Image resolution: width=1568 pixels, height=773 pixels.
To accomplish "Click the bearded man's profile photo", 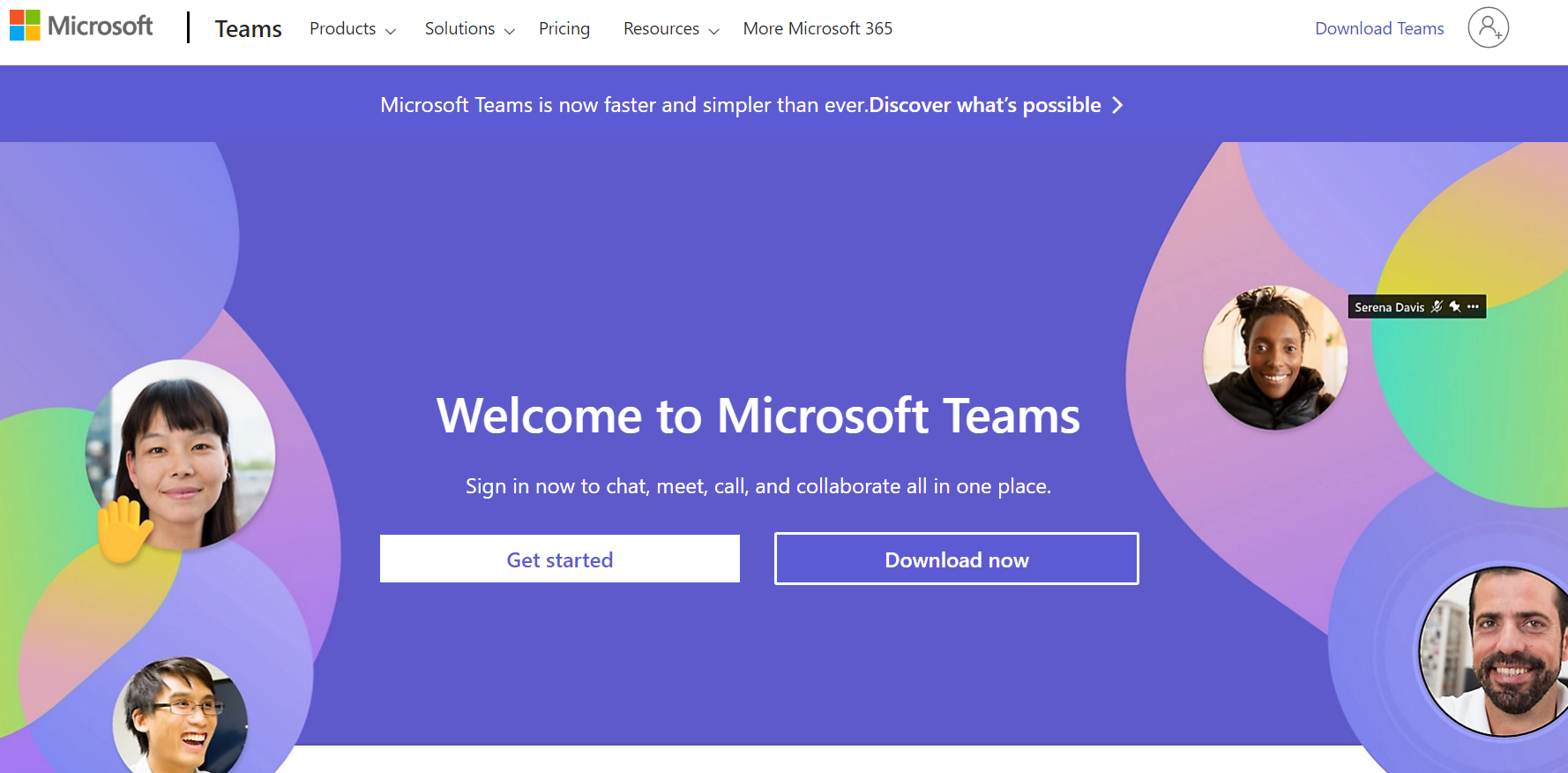I will coord(1495,651).
